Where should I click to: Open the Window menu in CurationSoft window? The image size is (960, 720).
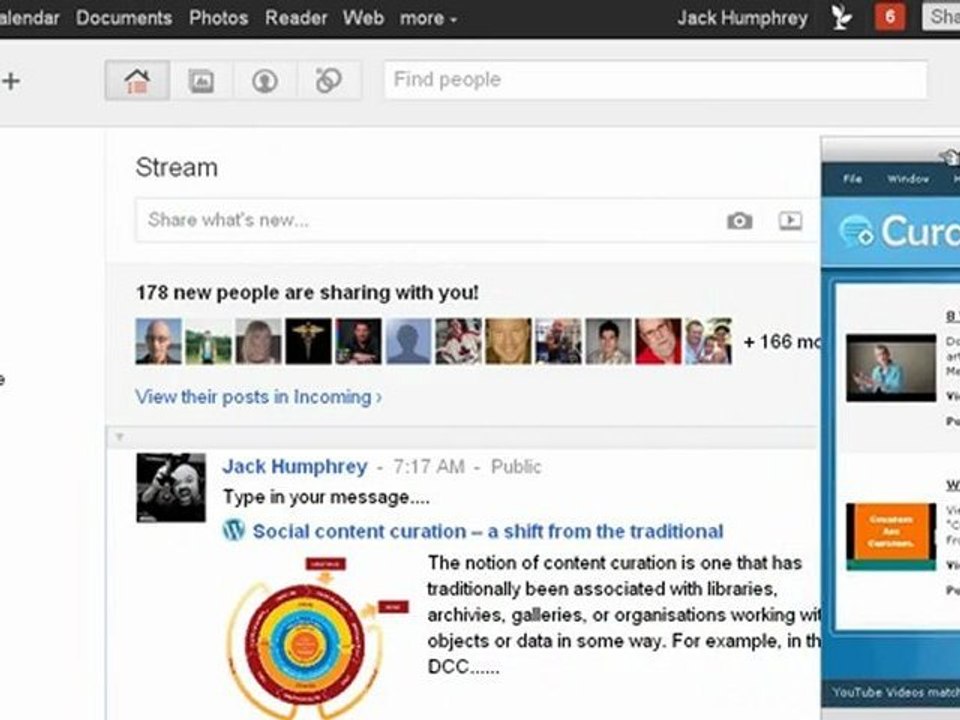pyautogui.click(x=908, y=179)
